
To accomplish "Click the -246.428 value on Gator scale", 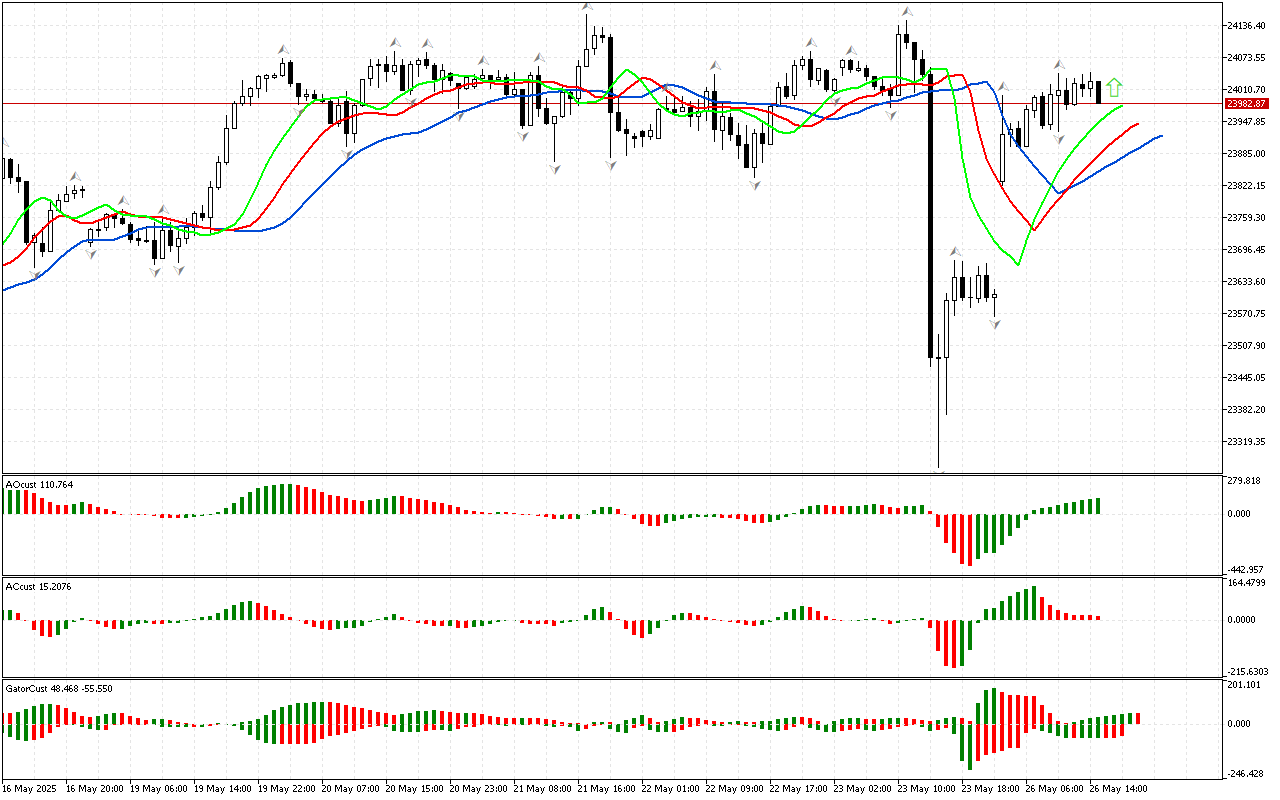I will click(1244, 774).
